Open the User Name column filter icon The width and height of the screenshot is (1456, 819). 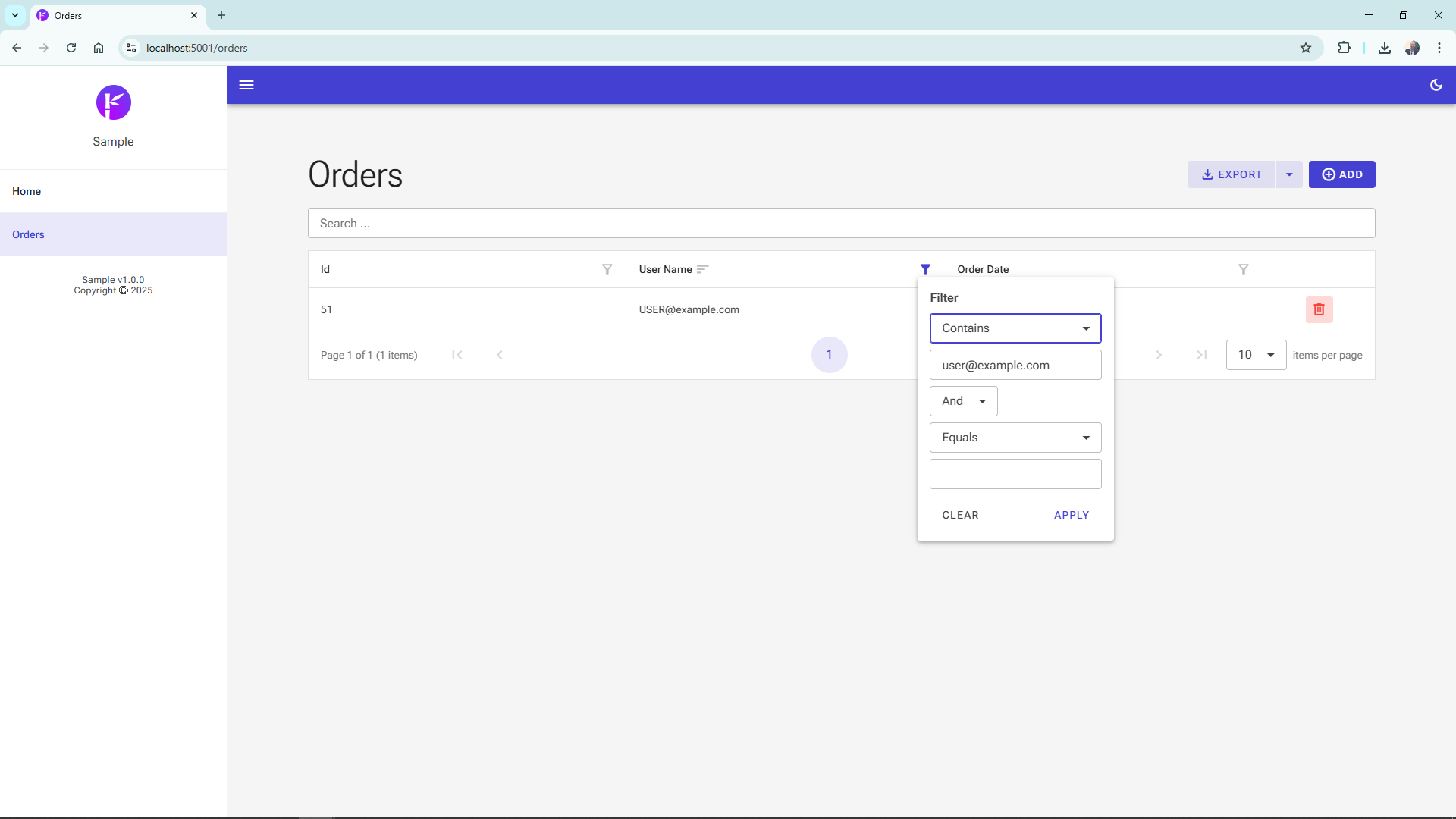(x=925, y=269)
